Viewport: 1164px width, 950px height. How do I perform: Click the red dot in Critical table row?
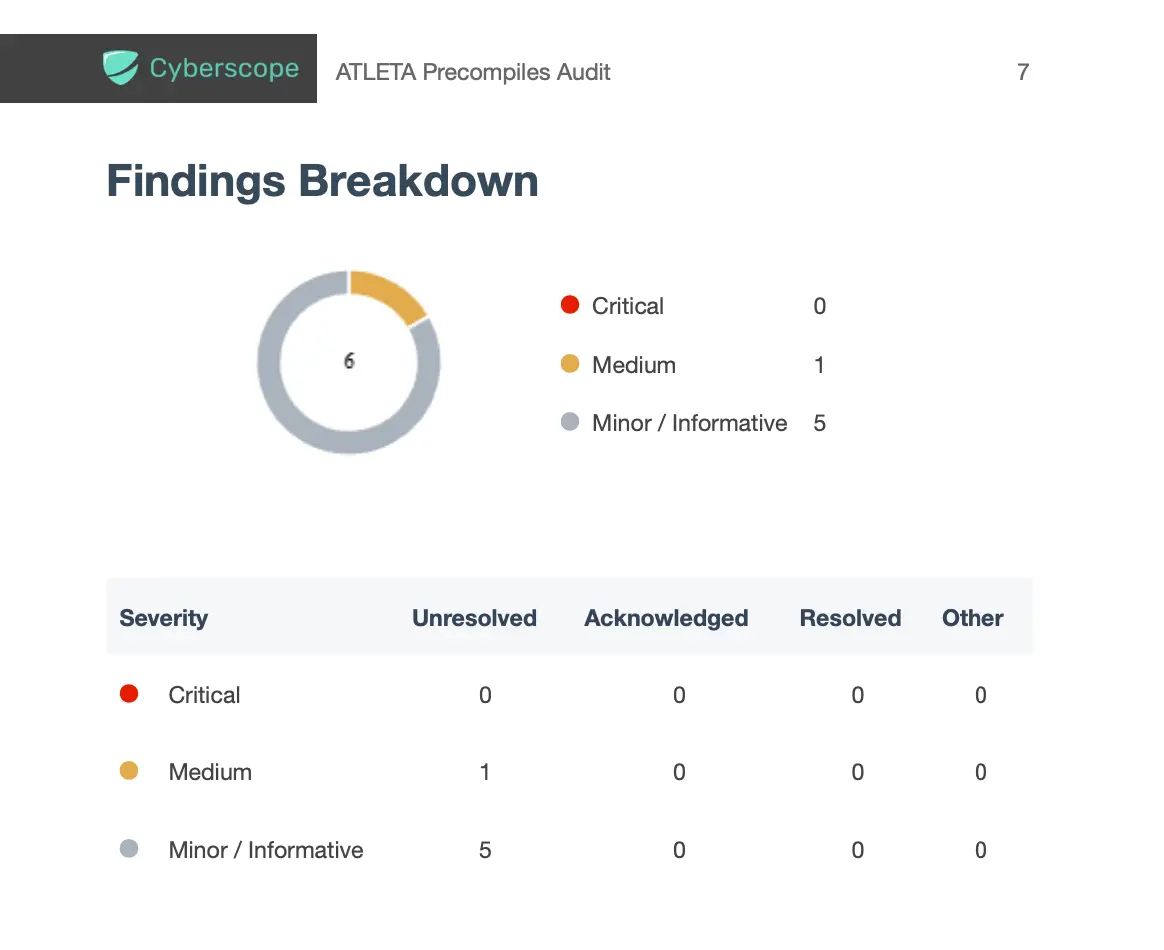point(129,693)
